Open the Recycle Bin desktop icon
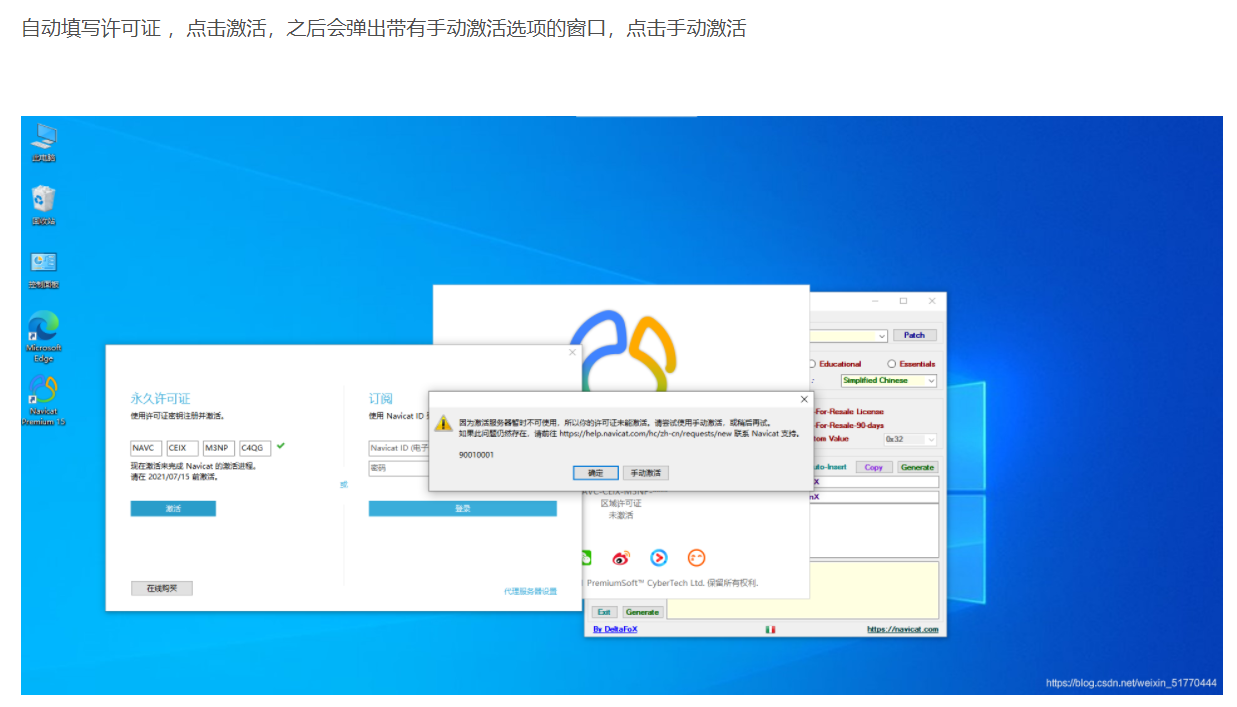This screenshot has width=1237, height=707. (x=43, y=205)
